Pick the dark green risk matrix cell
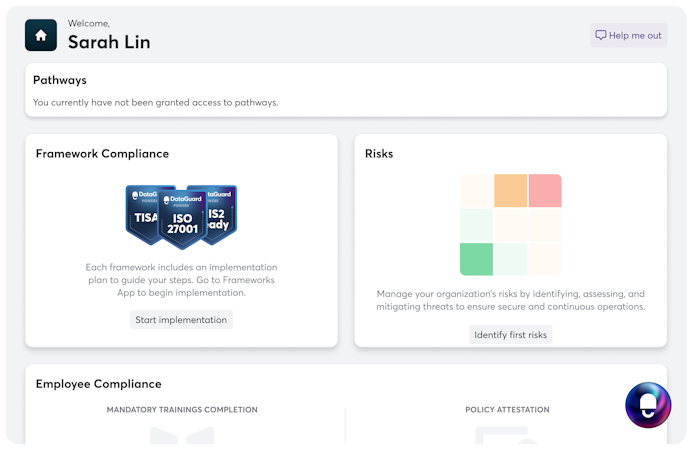 click(476, 258)
